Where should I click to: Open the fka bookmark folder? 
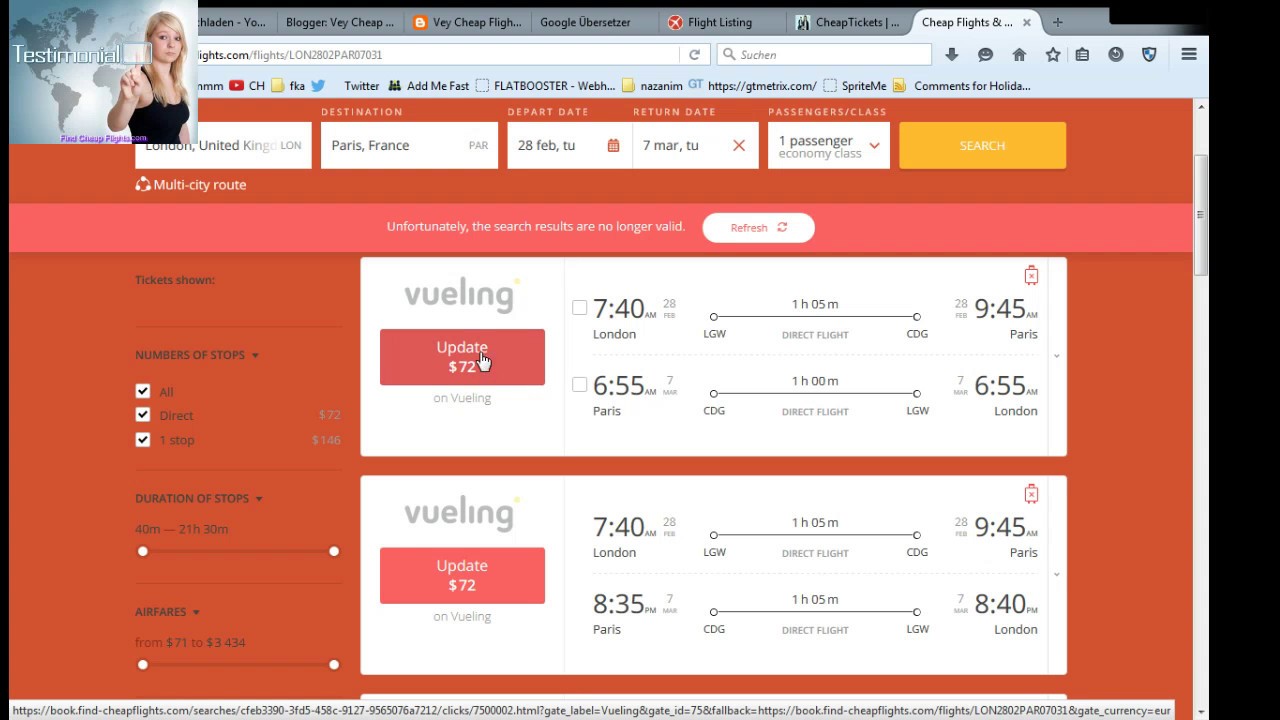[x=288, y=86]
